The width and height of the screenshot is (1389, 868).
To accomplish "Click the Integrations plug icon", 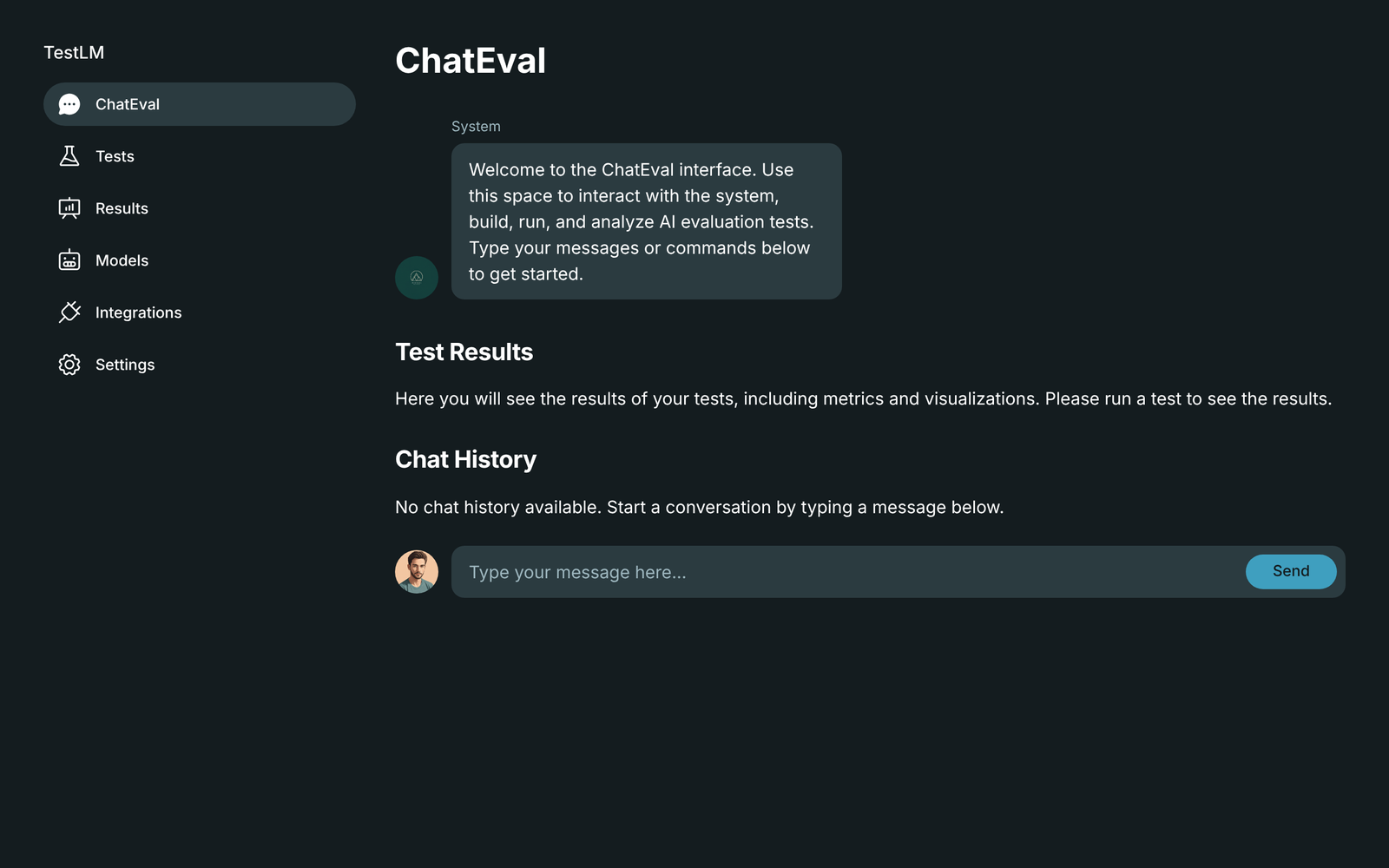I will pos(69,312).
